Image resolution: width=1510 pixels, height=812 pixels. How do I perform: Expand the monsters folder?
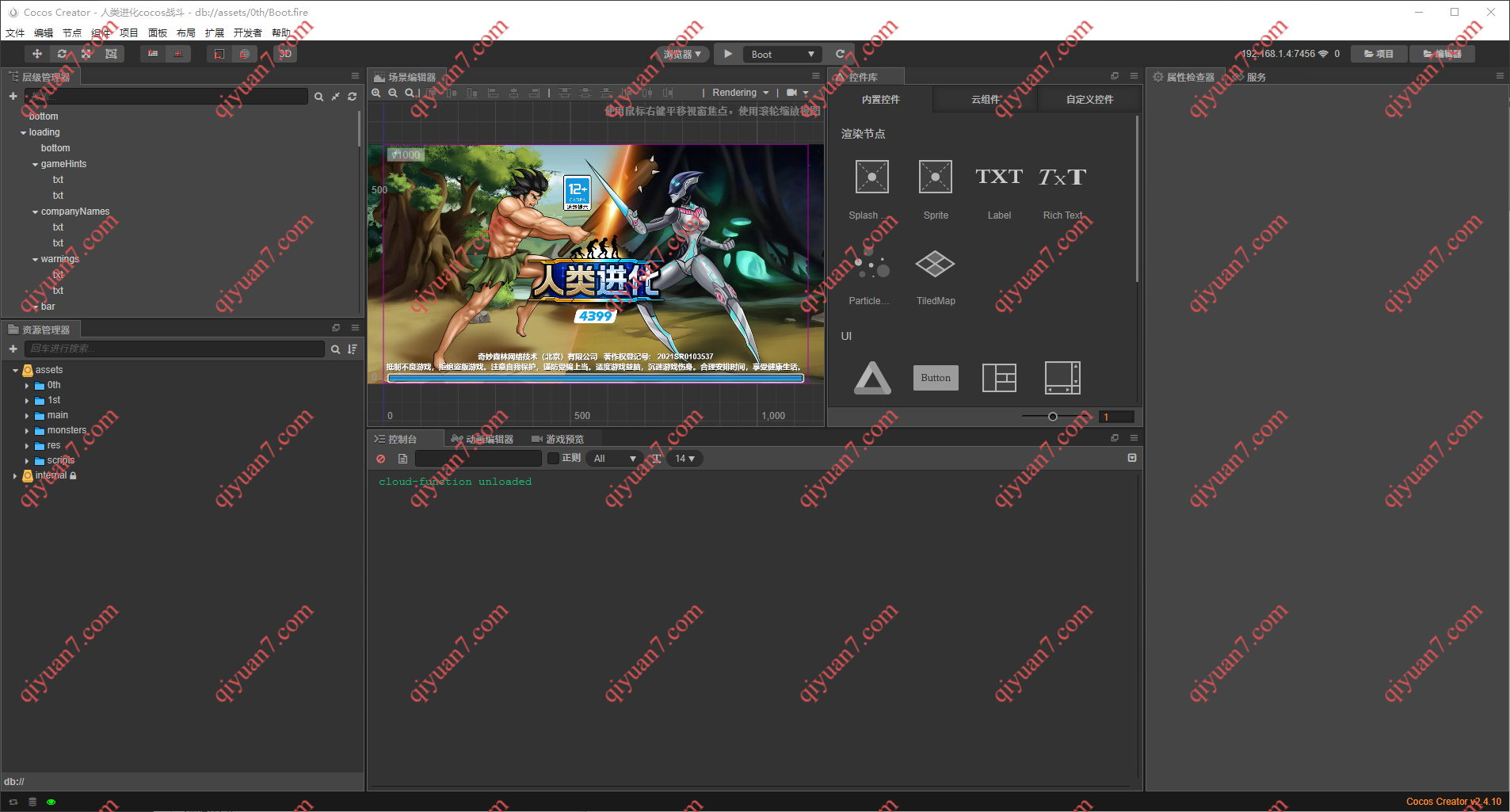coord(27,431)
